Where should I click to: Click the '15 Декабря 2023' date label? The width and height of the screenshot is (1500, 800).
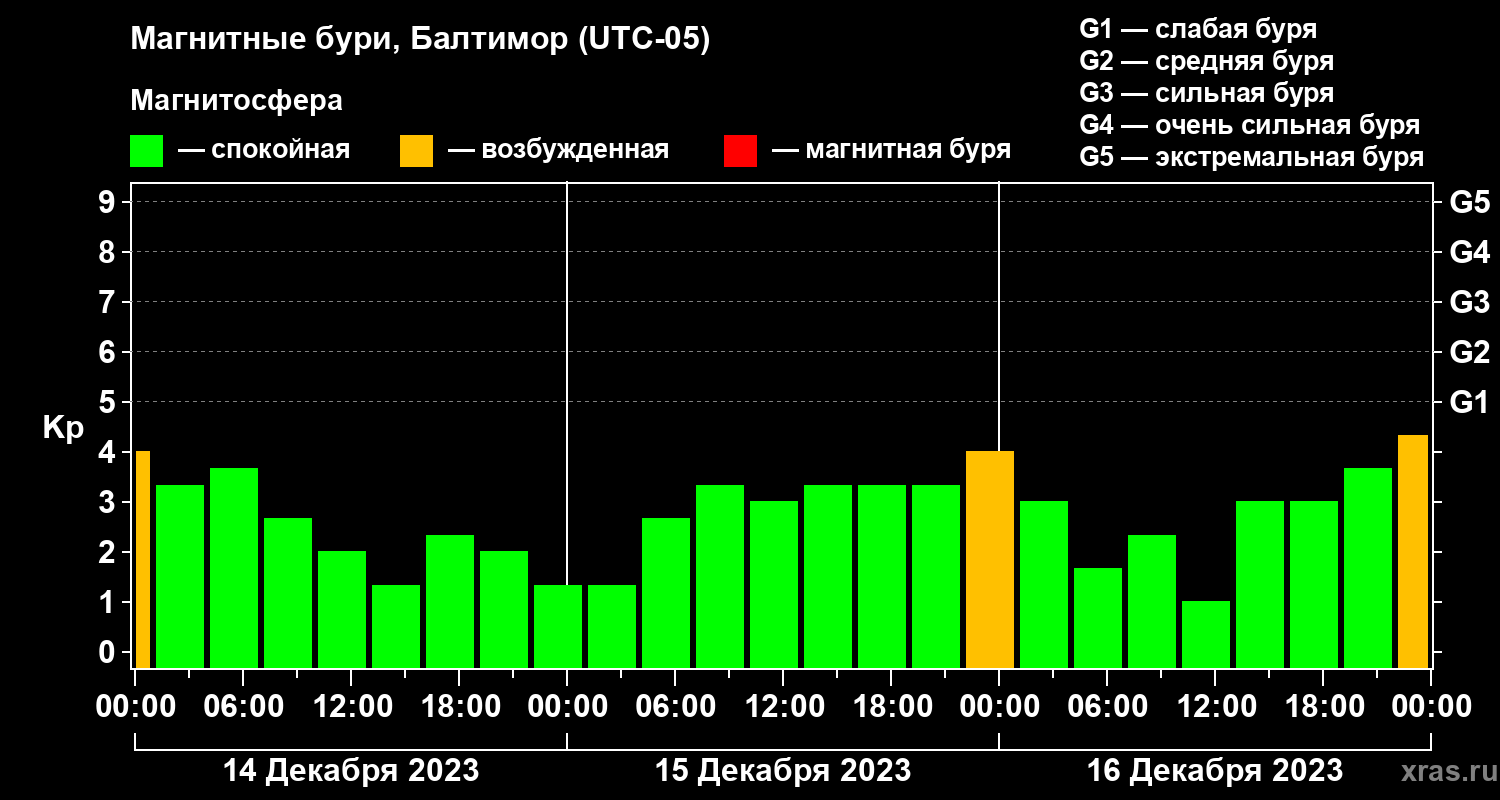click(x=783, y=770)
